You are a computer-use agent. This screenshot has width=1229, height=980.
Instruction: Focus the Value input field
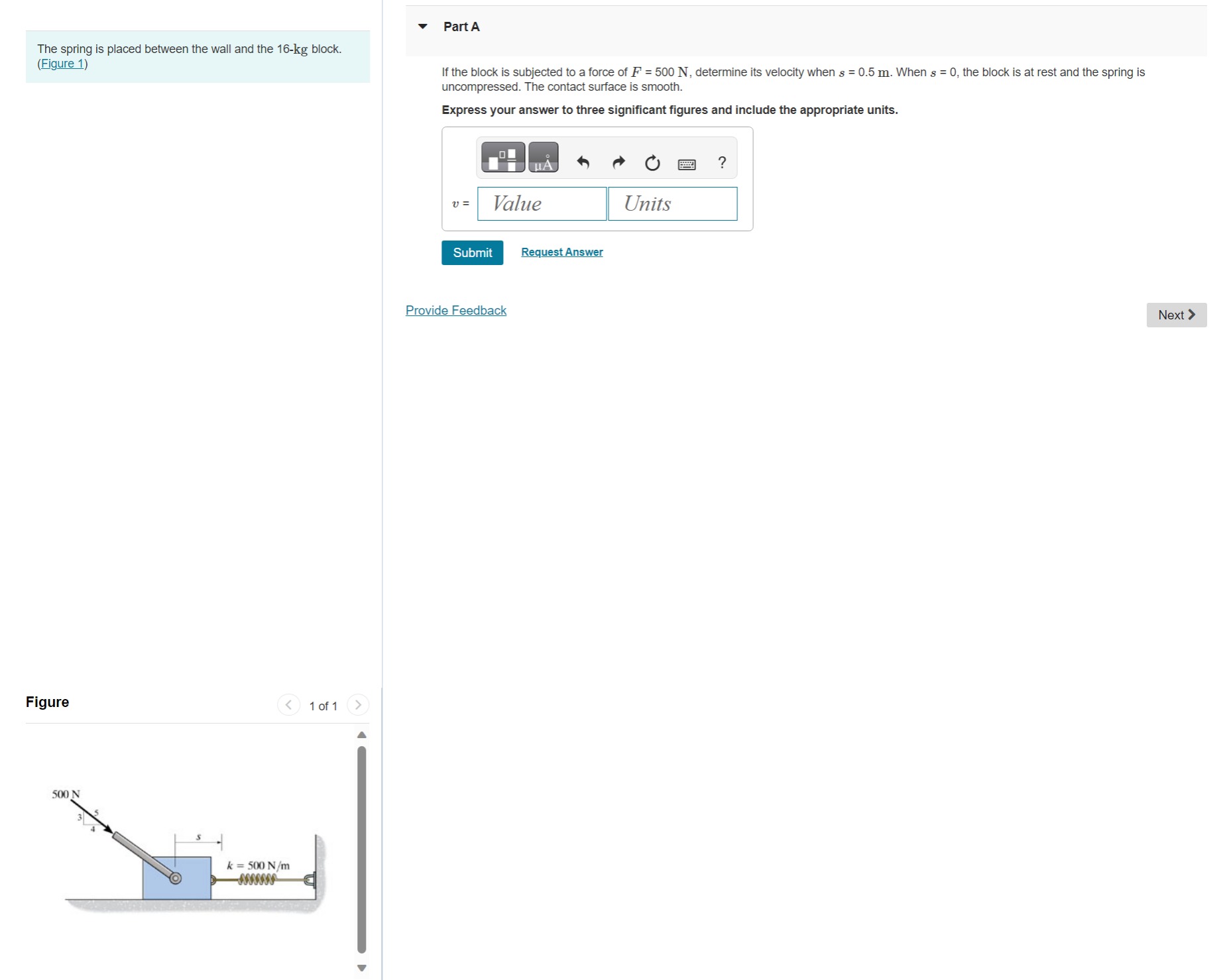point(542,203)
